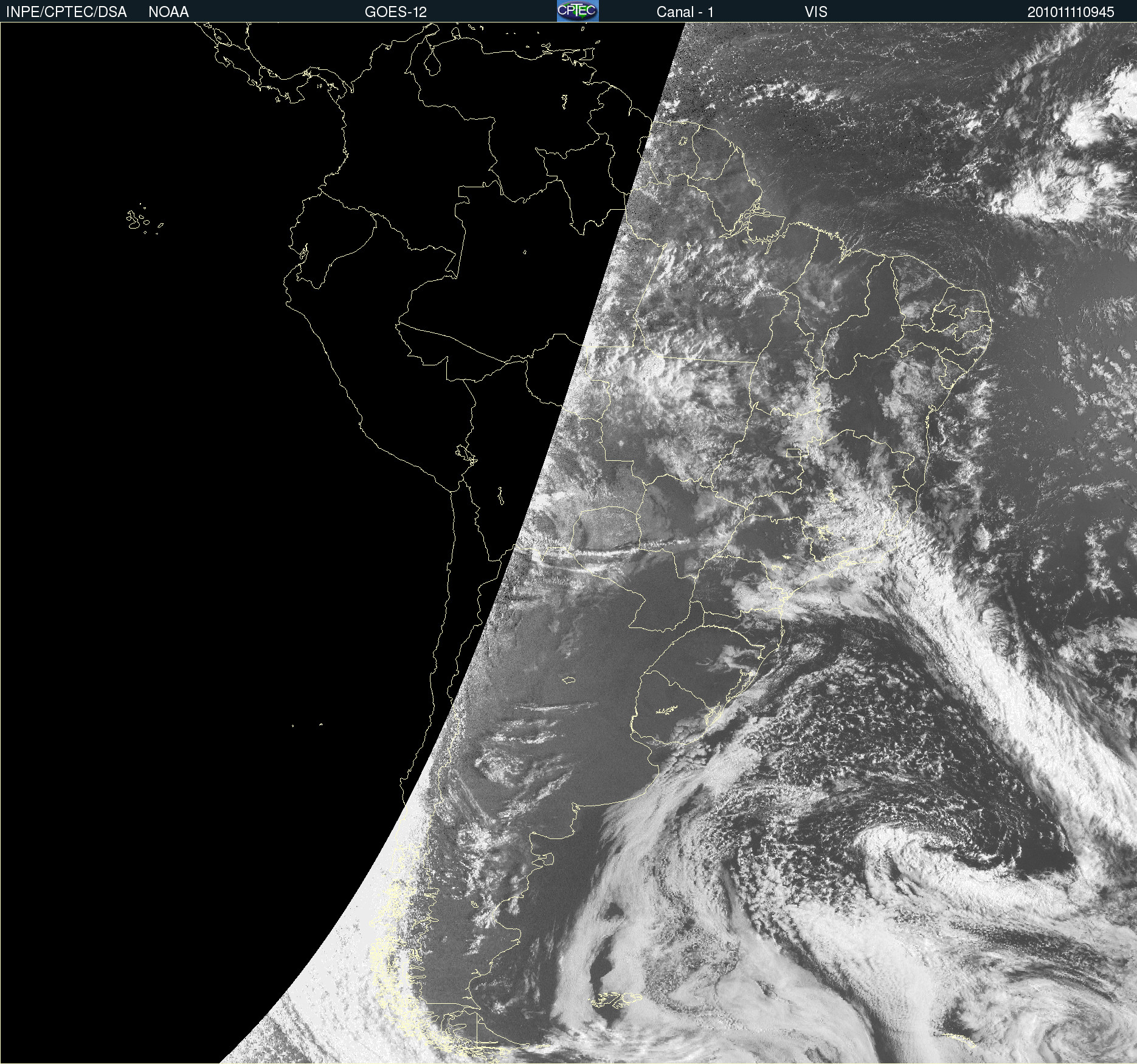This screenshot has height=1064, width=1137.
Task: Click the timestamp 201011110945
Action: tap(1071, 12)
